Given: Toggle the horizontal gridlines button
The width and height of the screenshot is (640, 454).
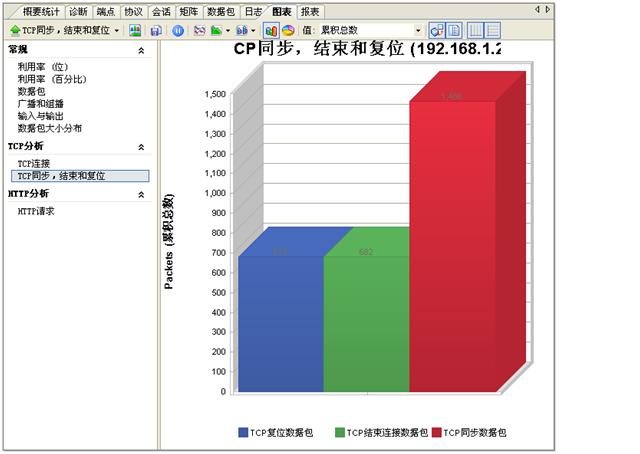Looking at the screenshot, I should click(x=493, y=30).
